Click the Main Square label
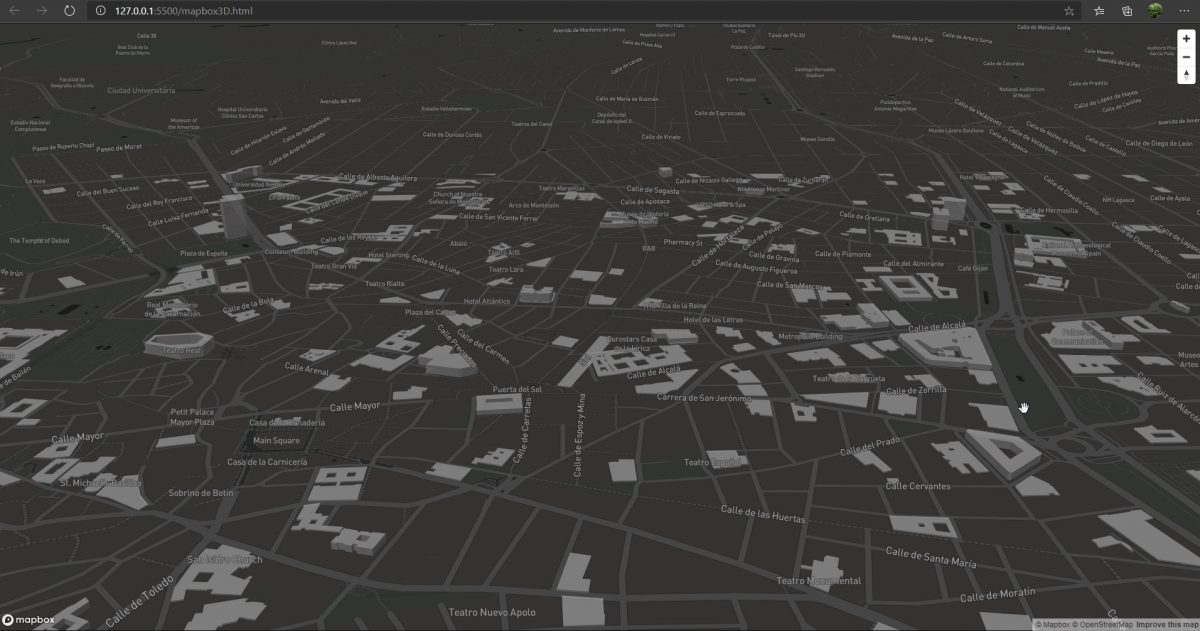1200x631 pixels. (276, 441)
